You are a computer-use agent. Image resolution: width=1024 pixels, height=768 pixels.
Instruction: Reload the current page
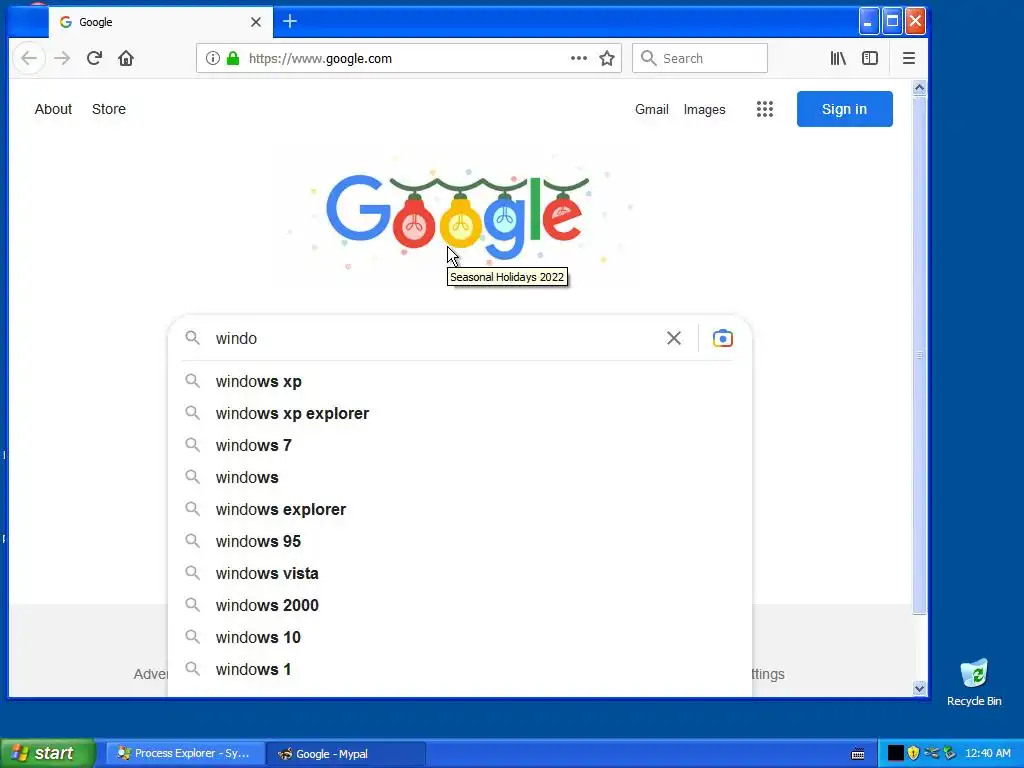point(94,58)
